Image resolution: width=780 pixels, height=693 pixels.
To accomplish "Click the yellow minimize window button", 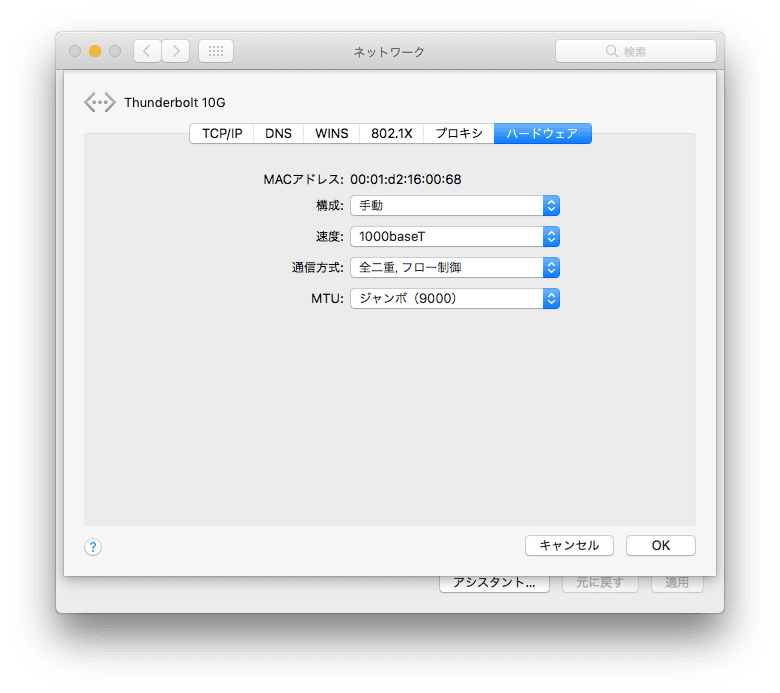I will tap(95, 51).
